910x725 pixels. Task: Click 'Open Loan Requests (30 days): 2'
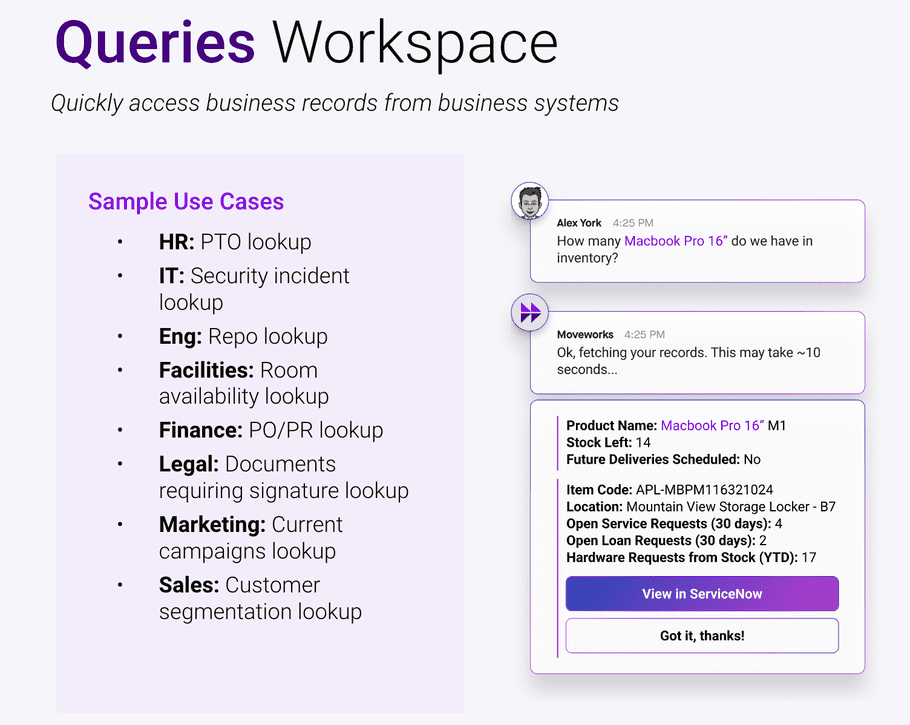(x=666, y=540)
